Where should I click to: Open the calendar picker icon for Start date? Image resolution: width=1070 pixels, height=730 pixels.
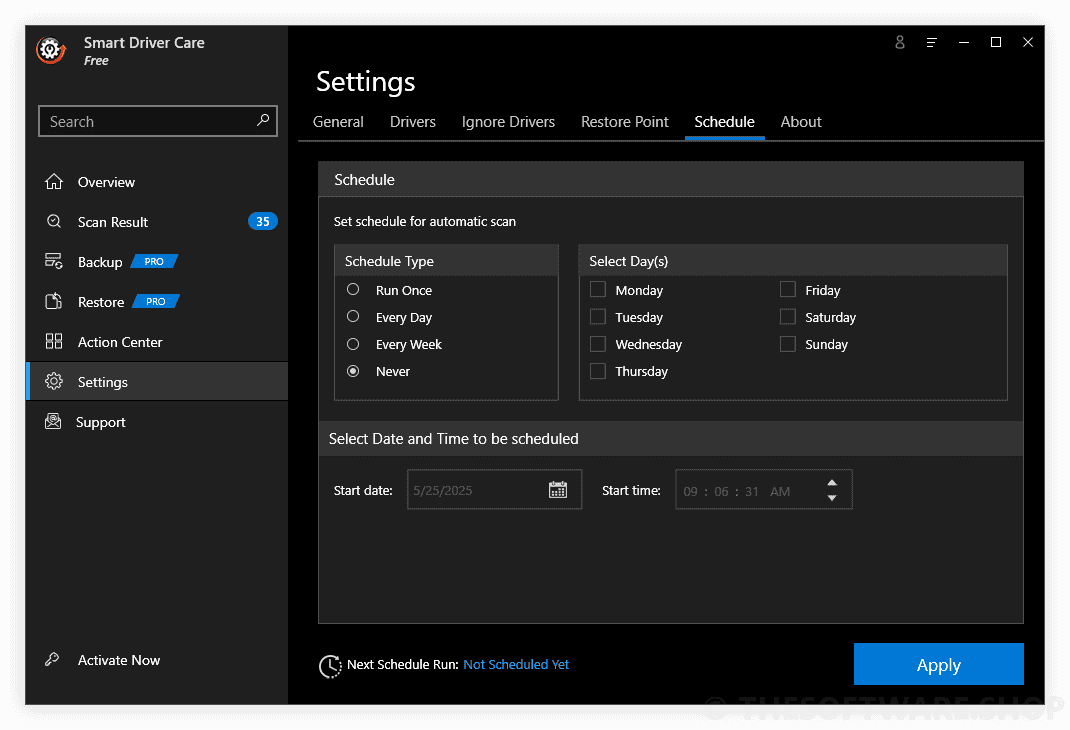tap(558, 489)
